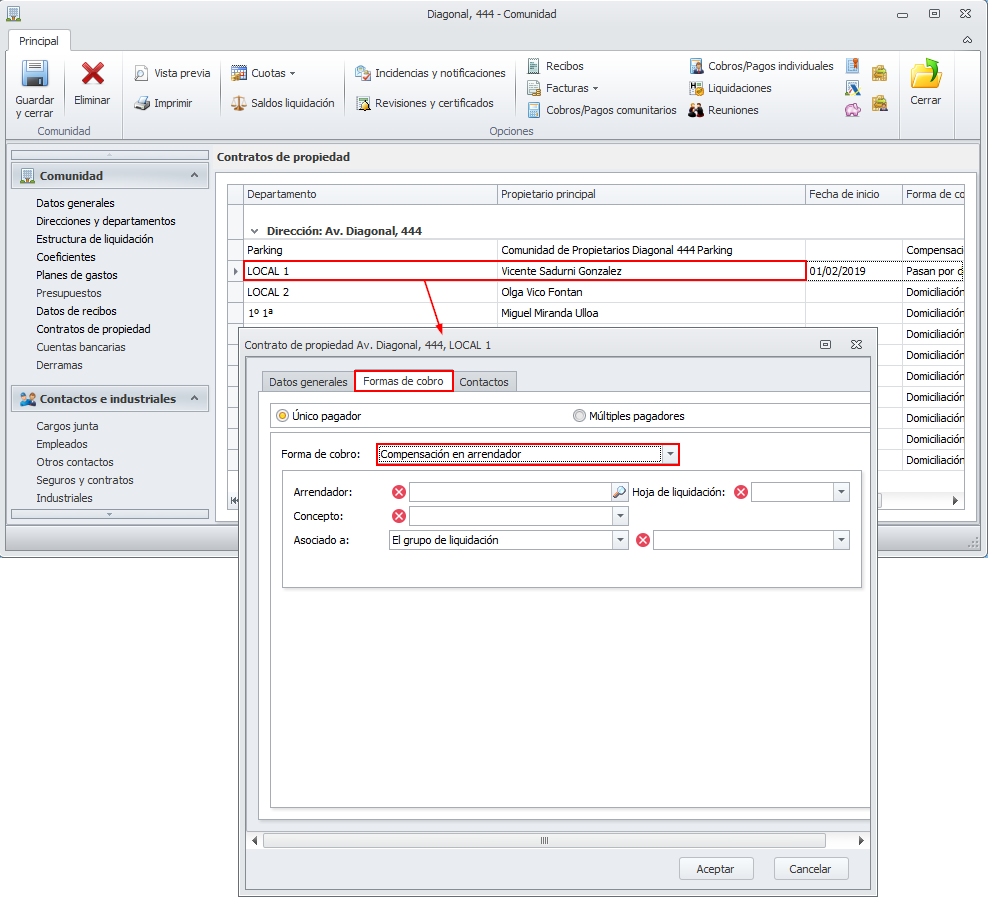
Task: Select the Múltiples pagadores radio button
Action: [x=580, y=416]
